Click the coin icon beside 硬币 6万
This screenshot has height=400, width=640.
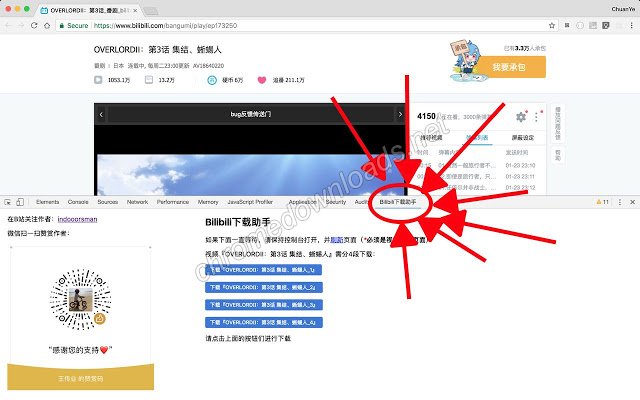[211, 80]
